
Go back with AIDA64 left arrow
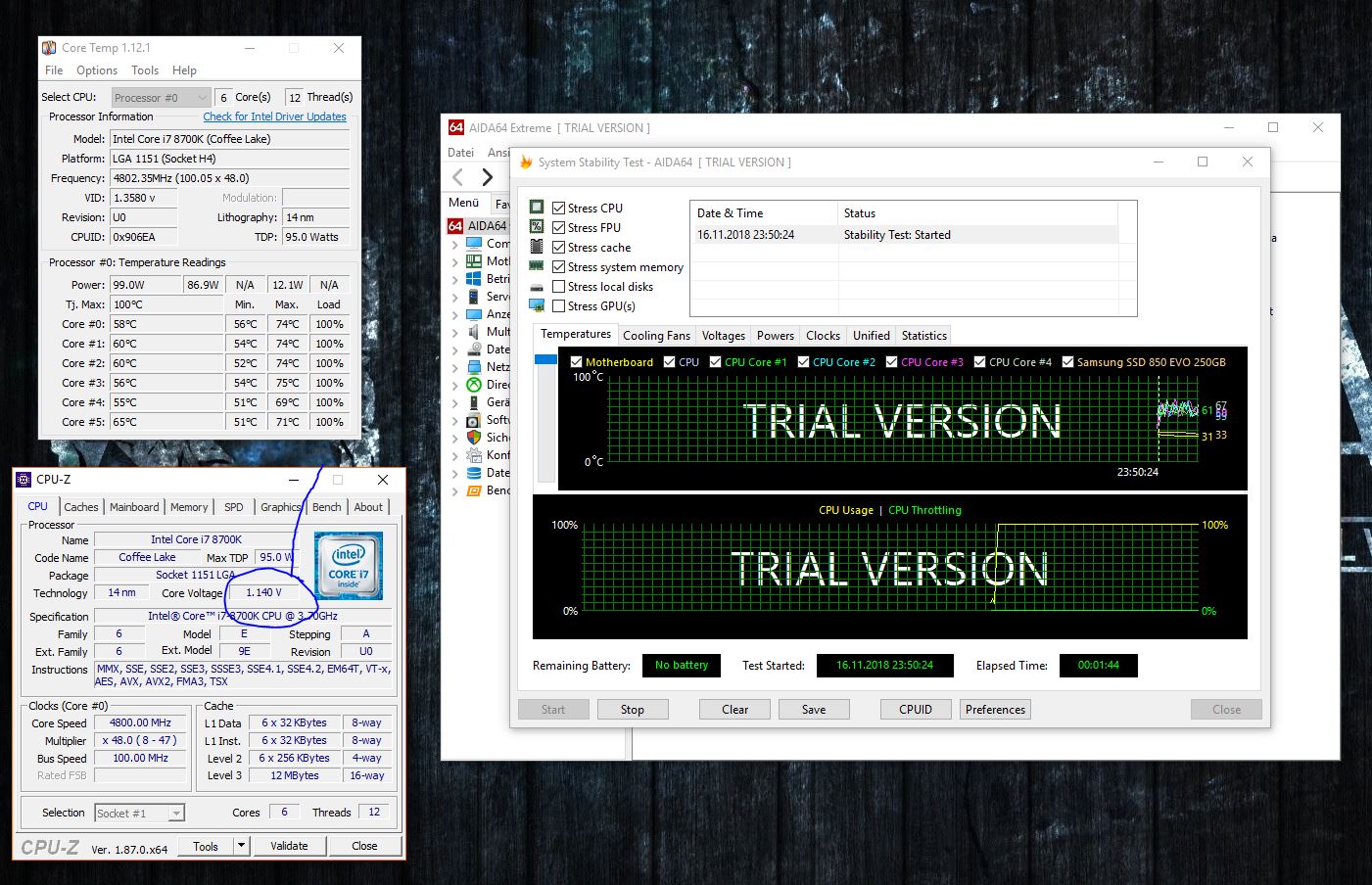click(457, 176)
